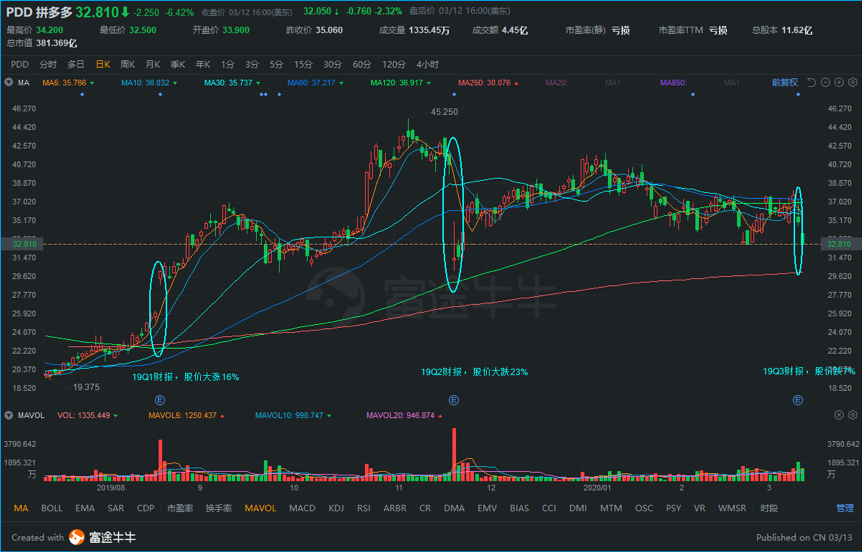Click the MA850 indicator label
Image resolution: width=862 pixels, height=552 pixels.
pyautogui.click(x=673, y=83)
